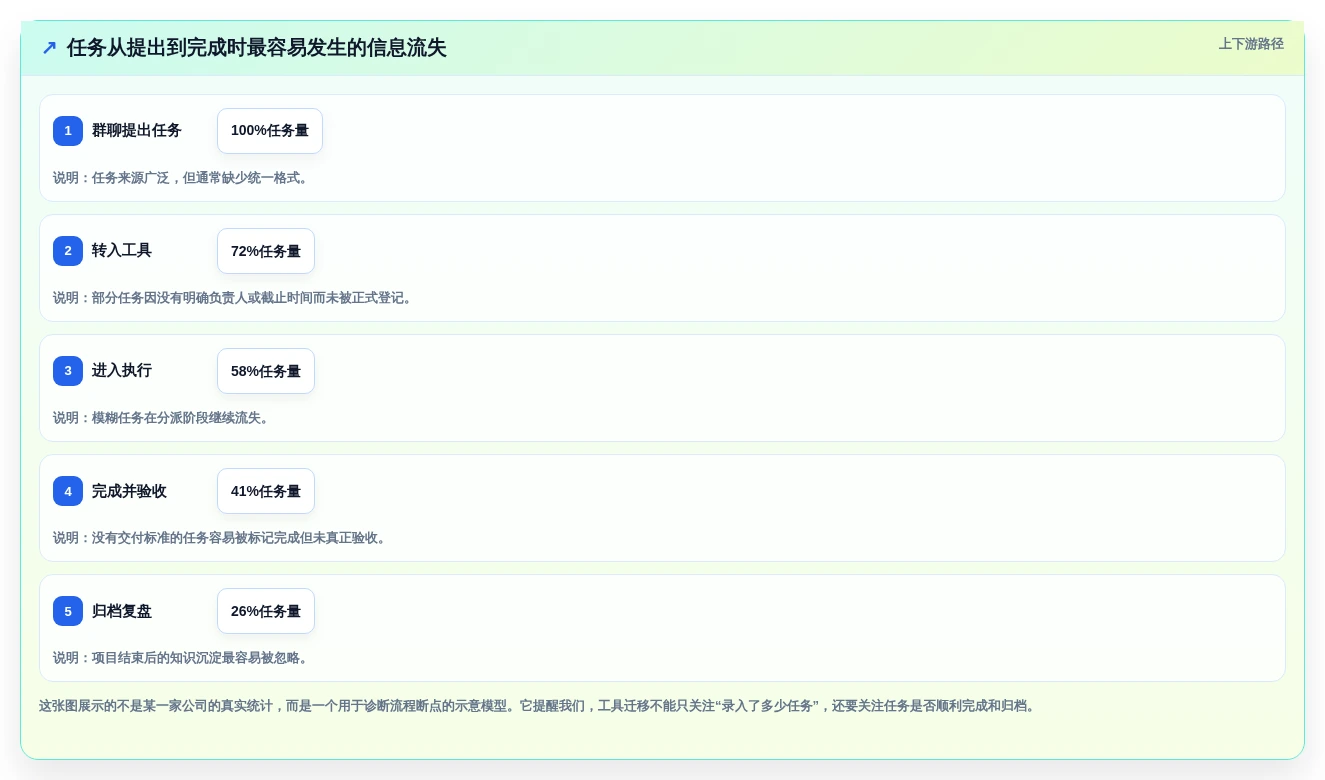Select the 归档复盘 stage label

[122, 611]
